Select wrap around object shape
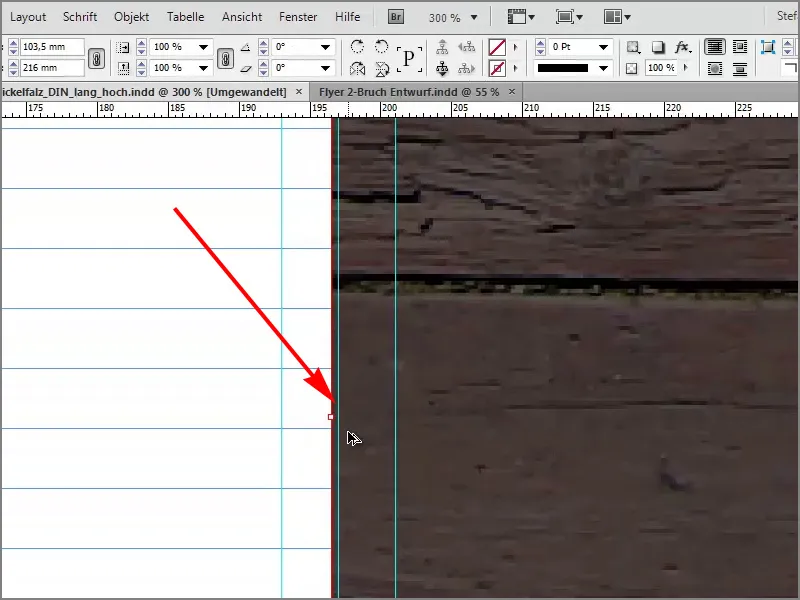Image resolution: width=800 pixels, height=600 pixels. (x=715, y=68)
